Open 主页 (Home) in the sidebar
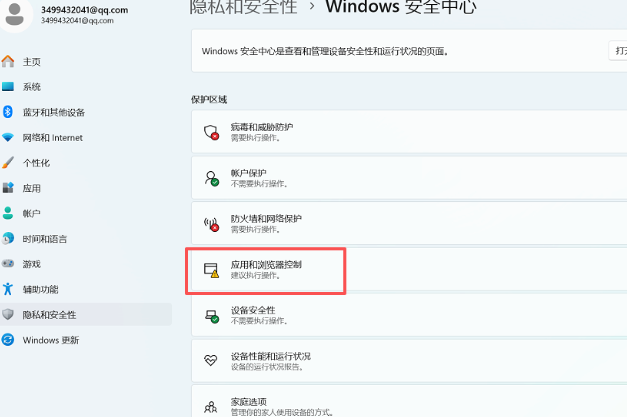The height and width of the screenshot is (417, 627). tap(32, 62)
